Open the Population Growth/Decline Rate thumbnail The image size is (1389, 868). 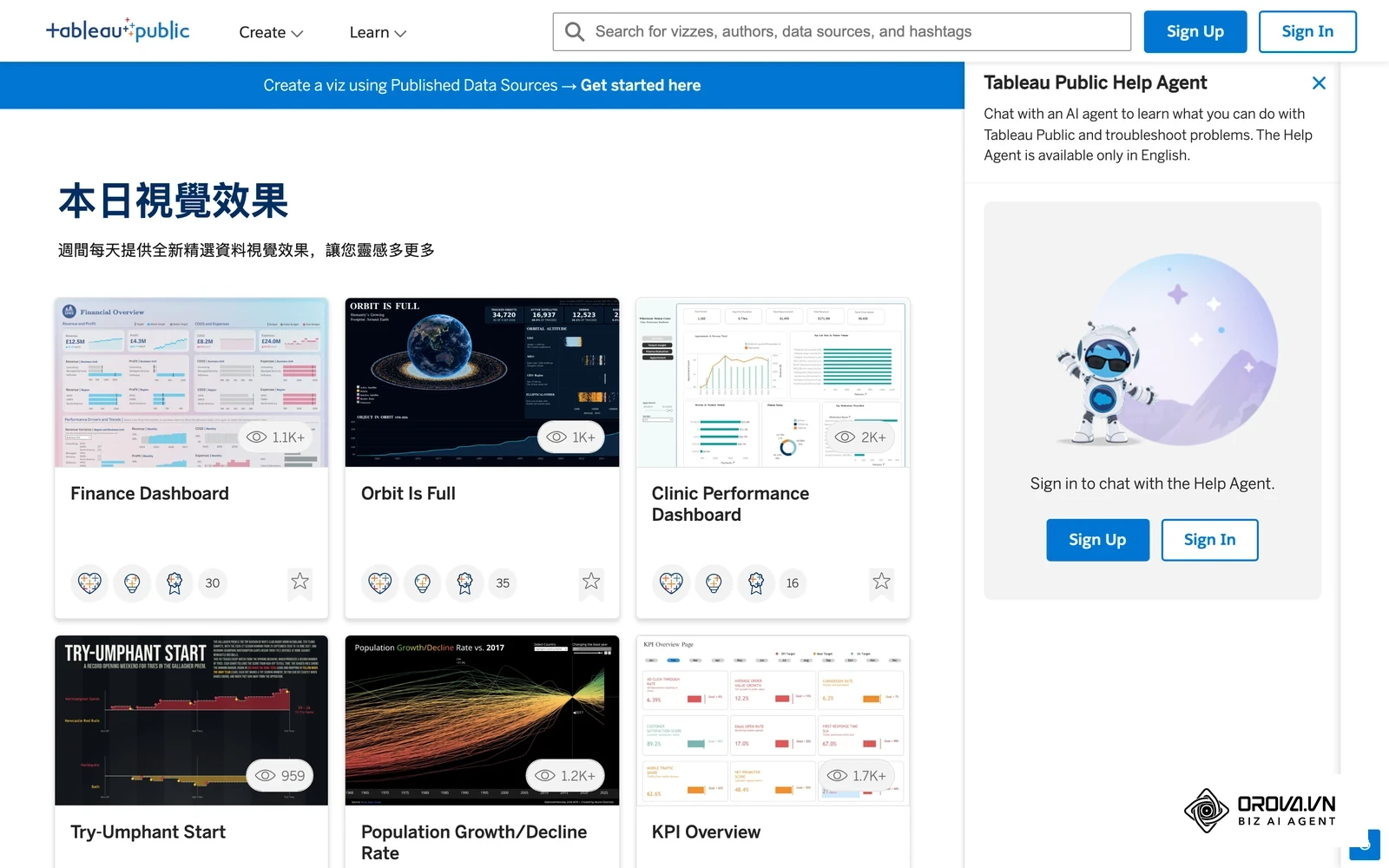[x=482, y=720]
